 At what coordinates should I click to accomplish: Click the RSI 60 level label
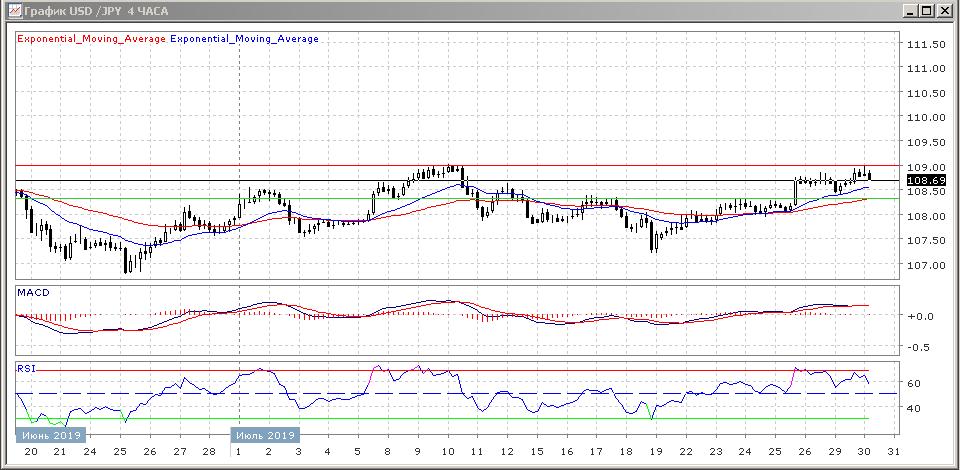914,383
